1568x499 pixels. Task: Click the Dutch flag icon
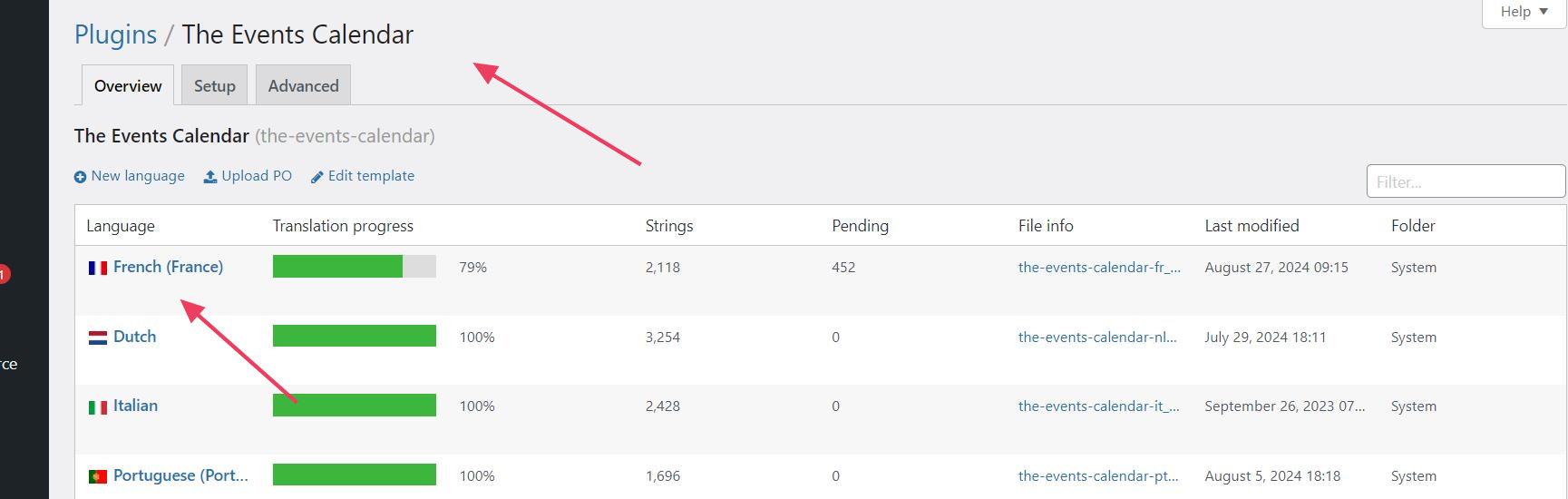(x=98, y=338)
